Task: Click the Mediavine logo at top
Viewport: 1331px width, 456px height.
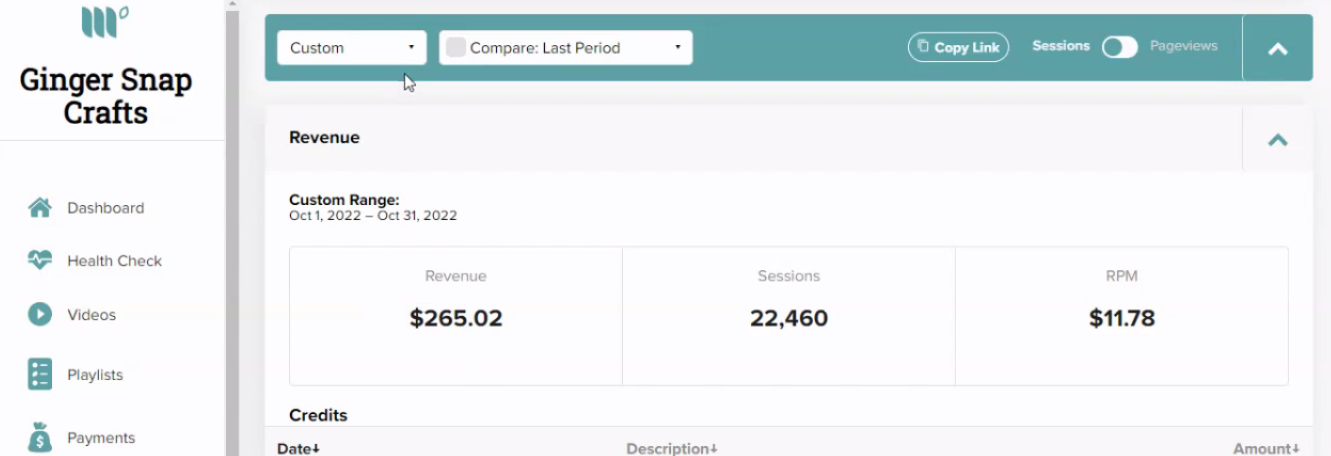Action: (x=105, y=22)
